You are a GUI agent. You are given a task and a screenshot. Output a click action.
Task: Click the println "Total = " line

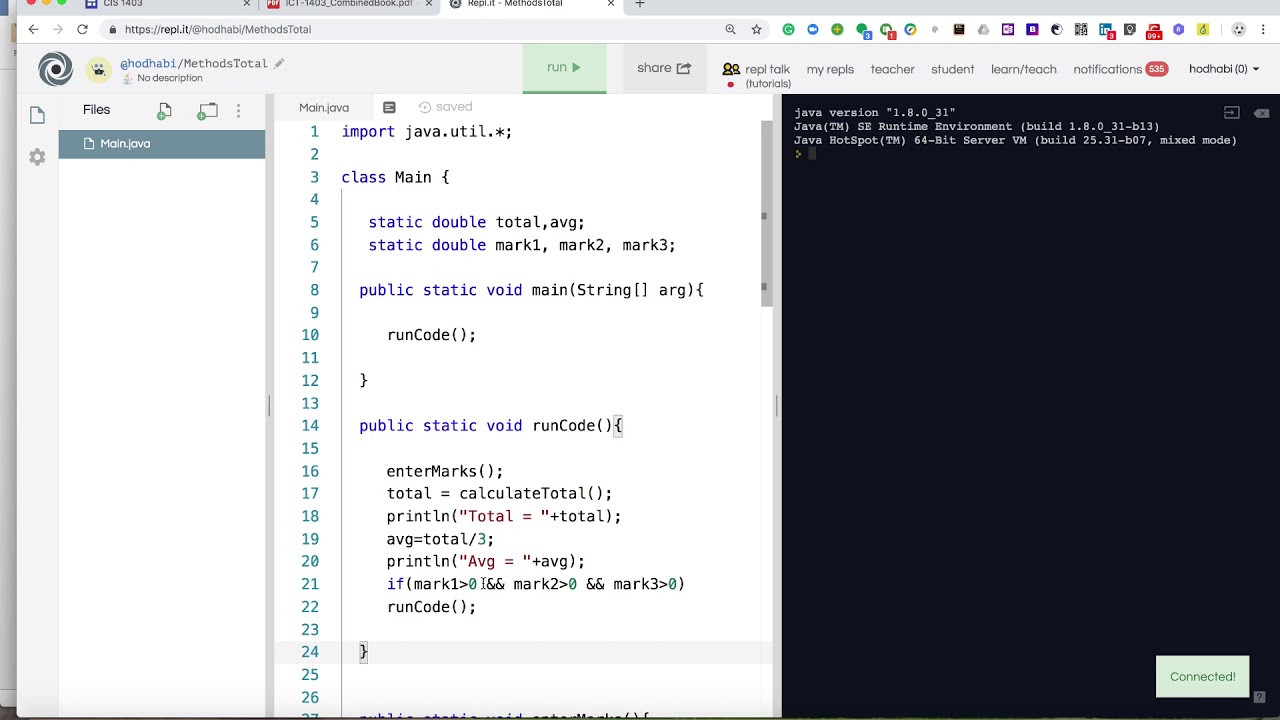(x=504, y=516)
